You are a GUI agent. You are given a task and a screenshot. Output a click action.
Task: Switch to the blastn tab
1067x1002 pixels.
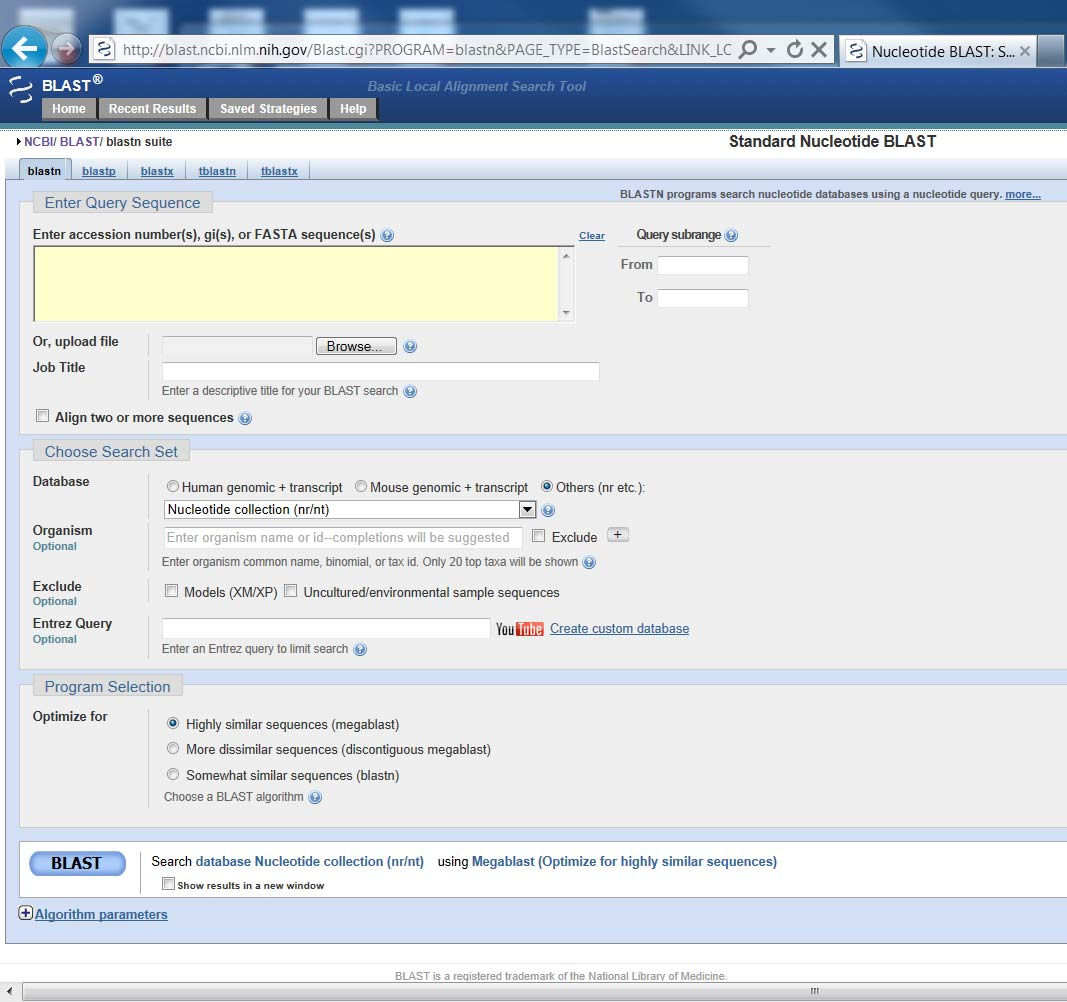pos(44,171)
